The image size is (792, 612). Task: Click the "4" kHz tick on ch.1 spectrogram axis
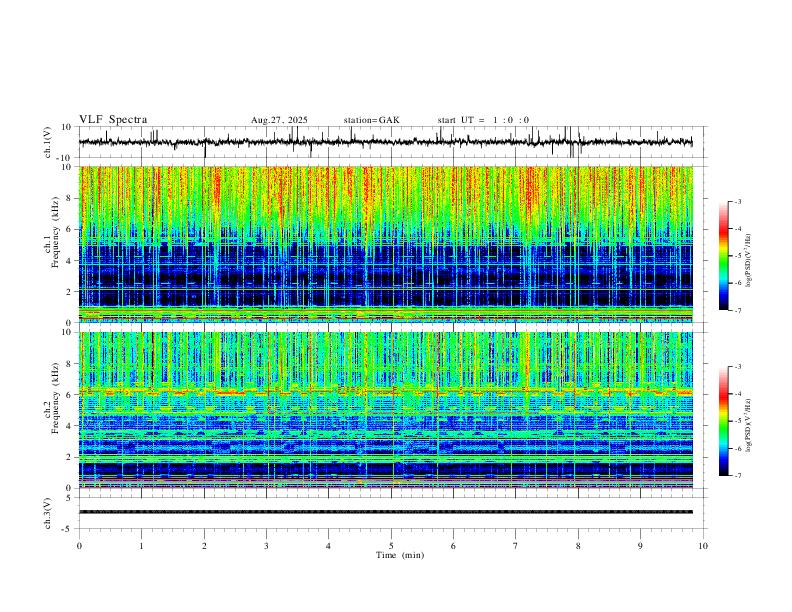[69, 261]
